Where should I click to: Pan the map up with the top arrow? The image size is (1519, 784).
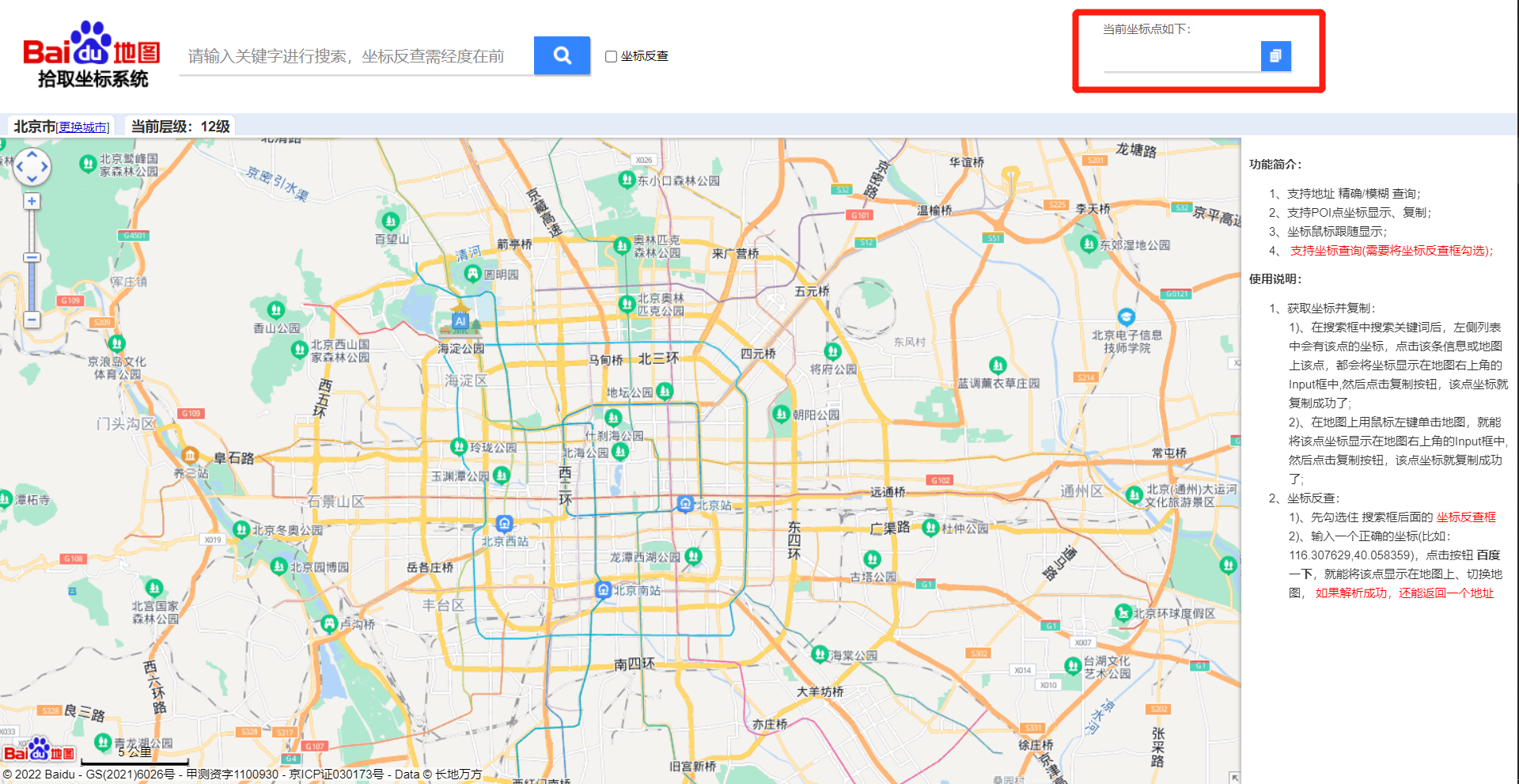tap(32, 154)
